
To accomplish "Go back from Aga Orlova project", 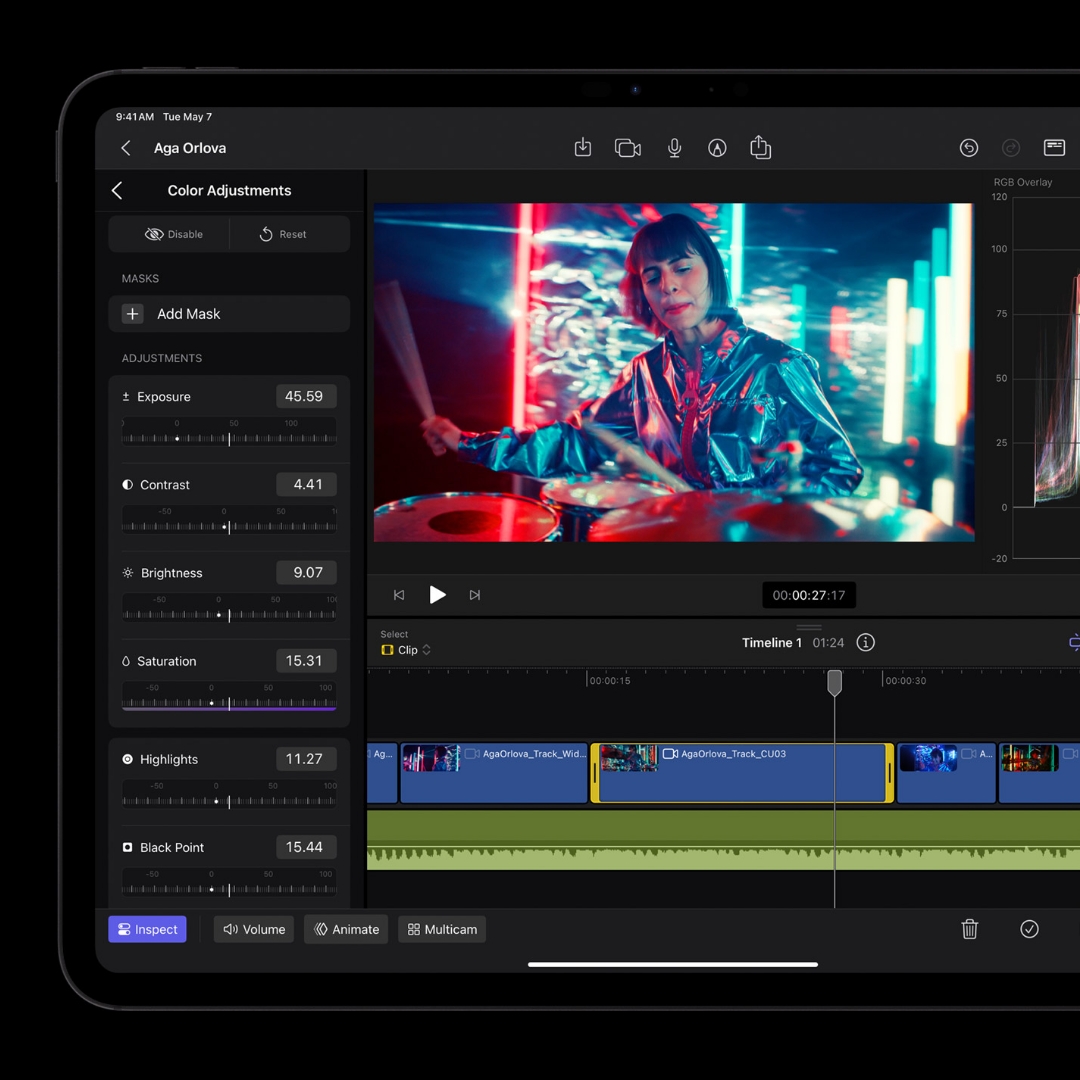I will (x=126, y=148).
